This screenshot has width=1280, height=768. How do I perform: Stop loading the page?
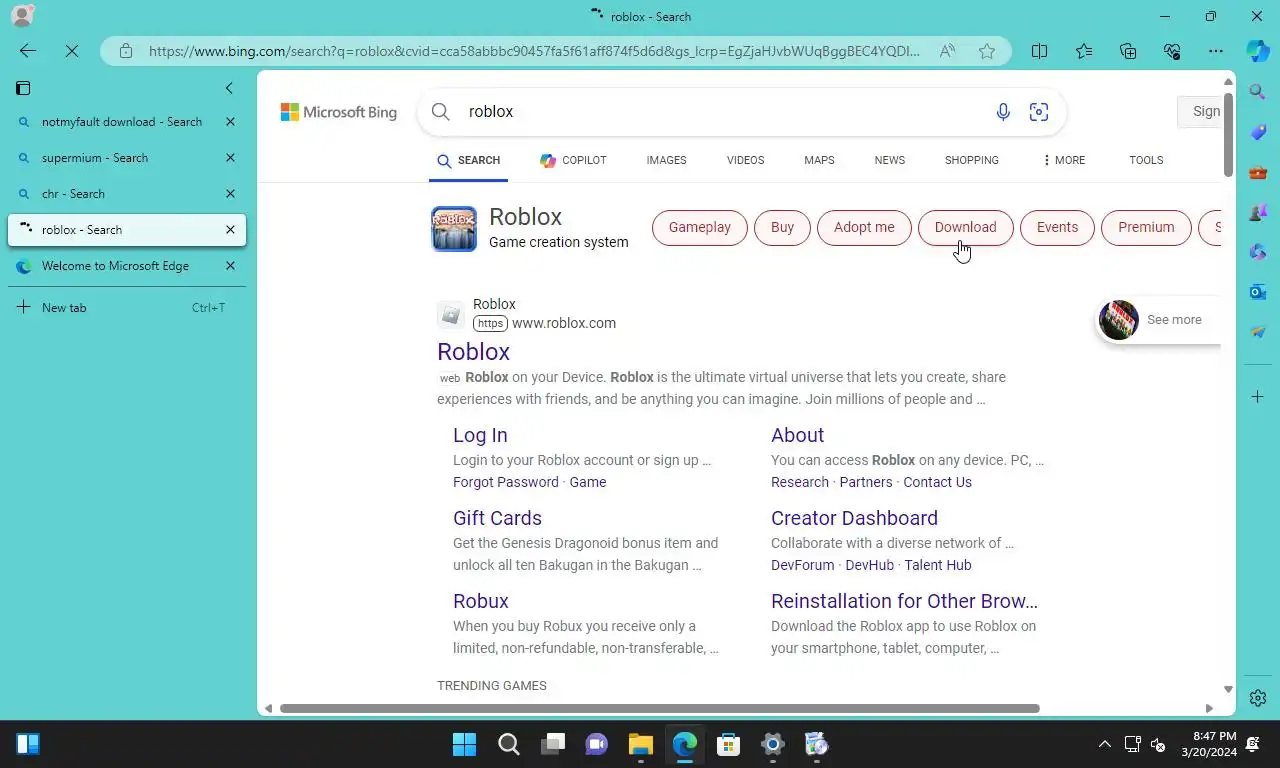pyautogui.click(x=72, y=51)
